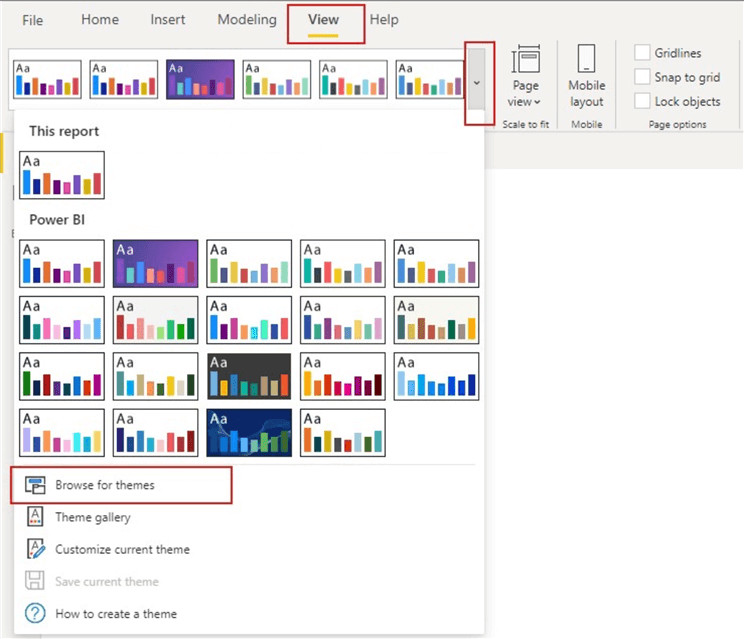Enable the Gridlines checkbox

click(642, 53)
